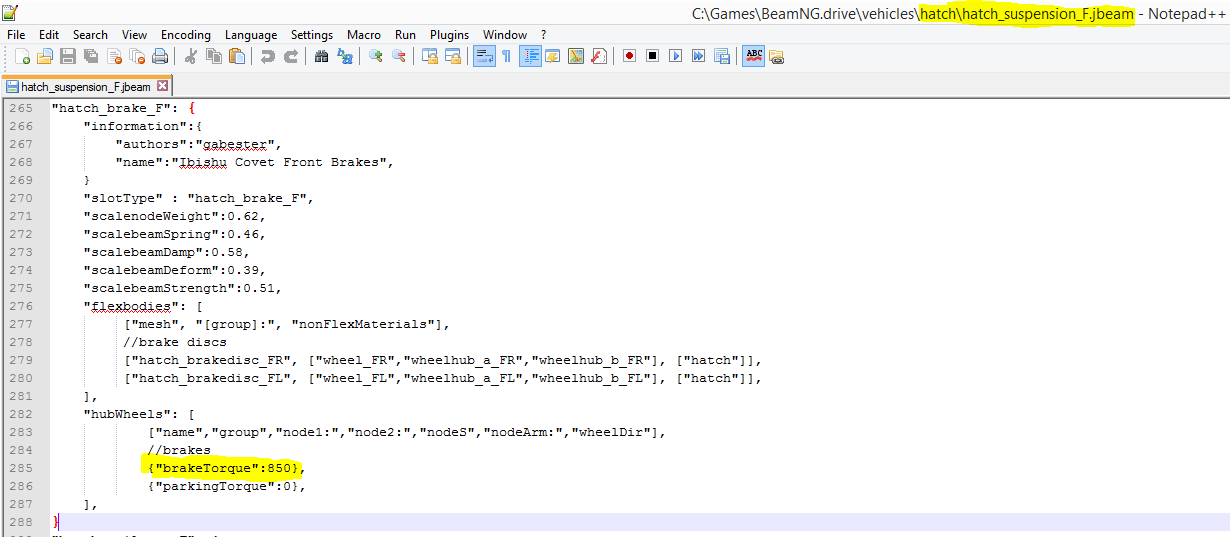Click the "scalebeamSpring":0.46 line

[174, 234]
